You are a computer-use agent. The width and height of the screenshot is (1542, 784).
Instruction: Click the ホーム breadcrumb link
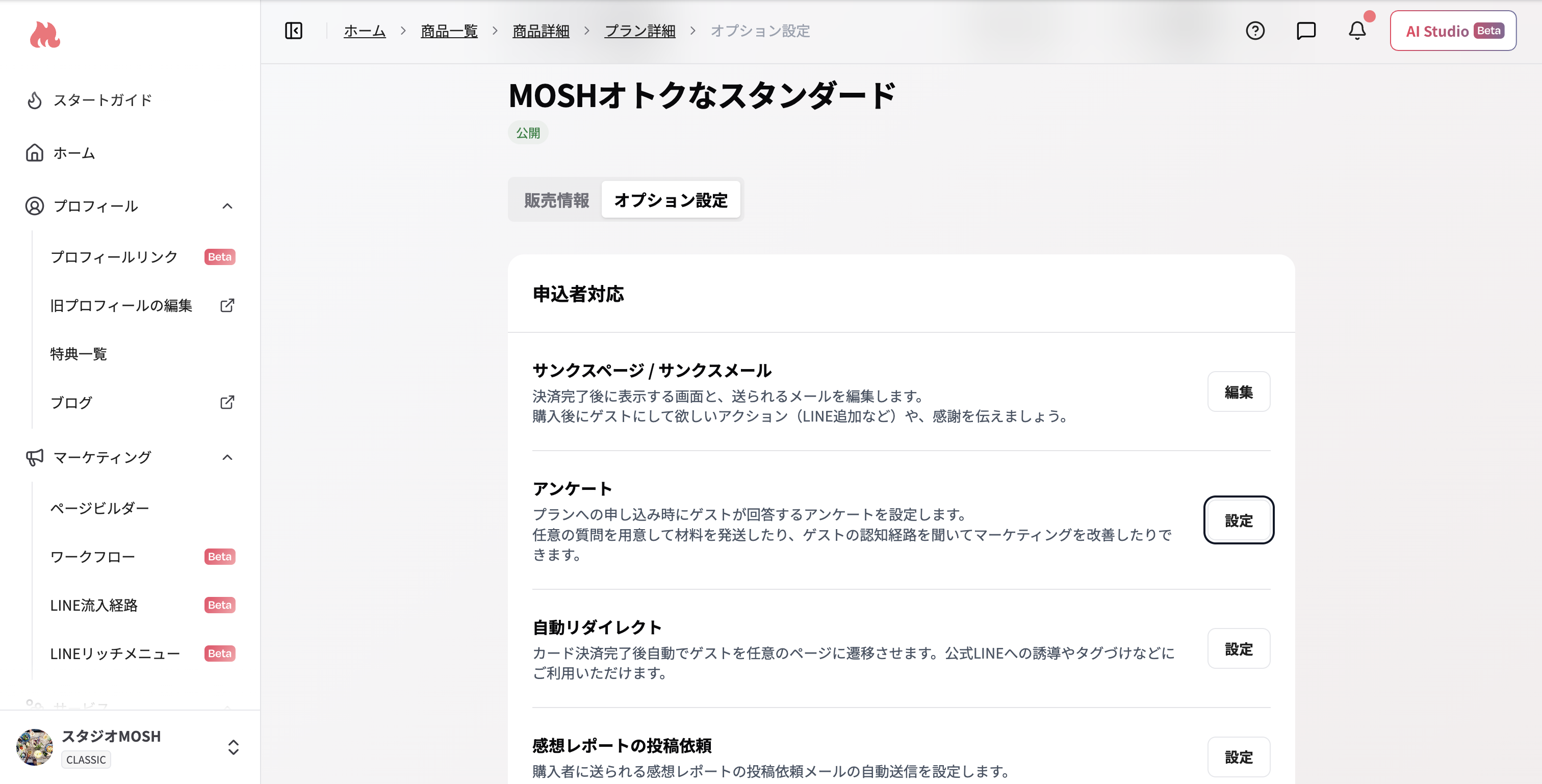[x=365, y=31]
